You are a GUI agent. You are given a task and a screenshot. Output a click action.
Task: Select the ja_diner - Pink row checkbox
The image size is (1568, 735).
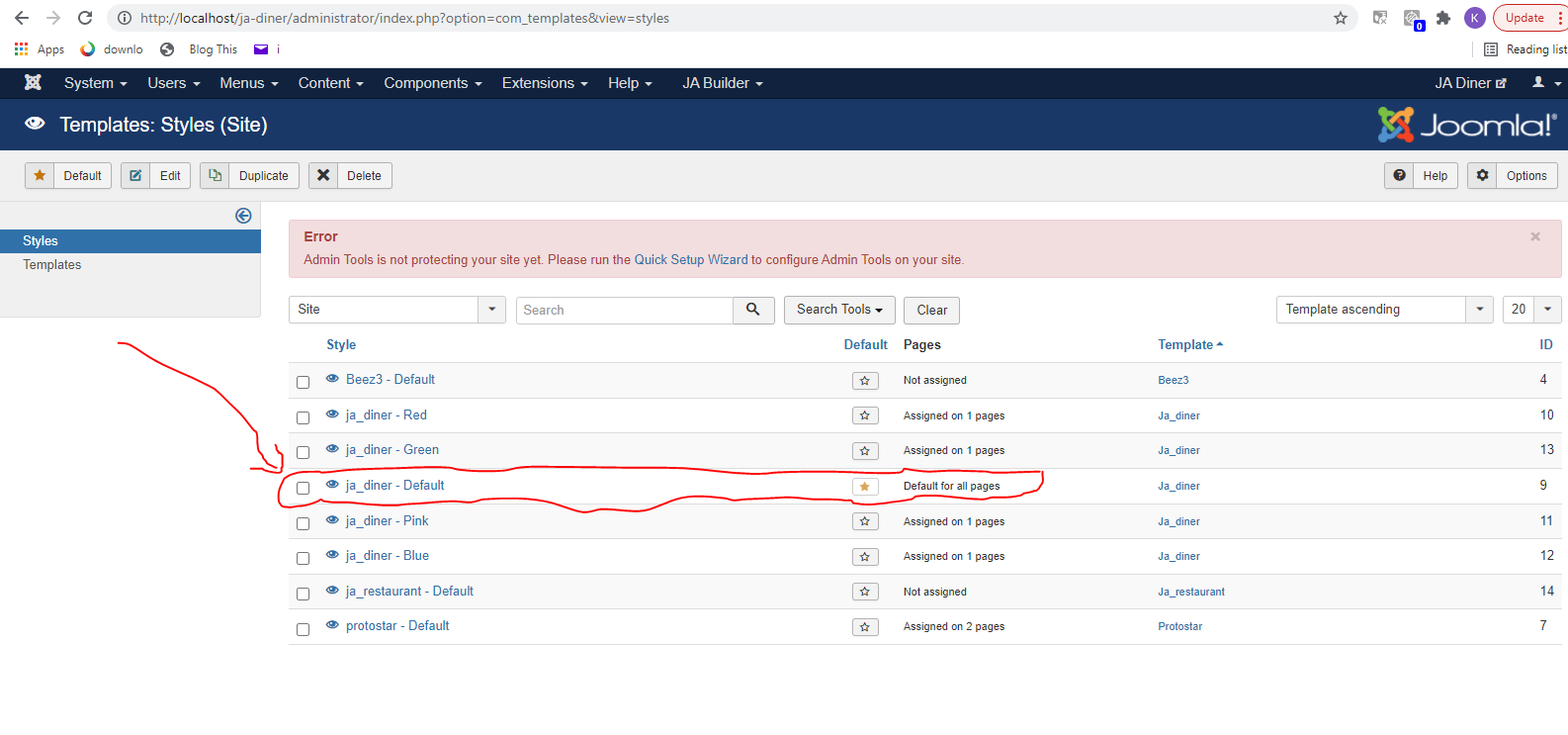pyautogui.click(x=304, y=523)
